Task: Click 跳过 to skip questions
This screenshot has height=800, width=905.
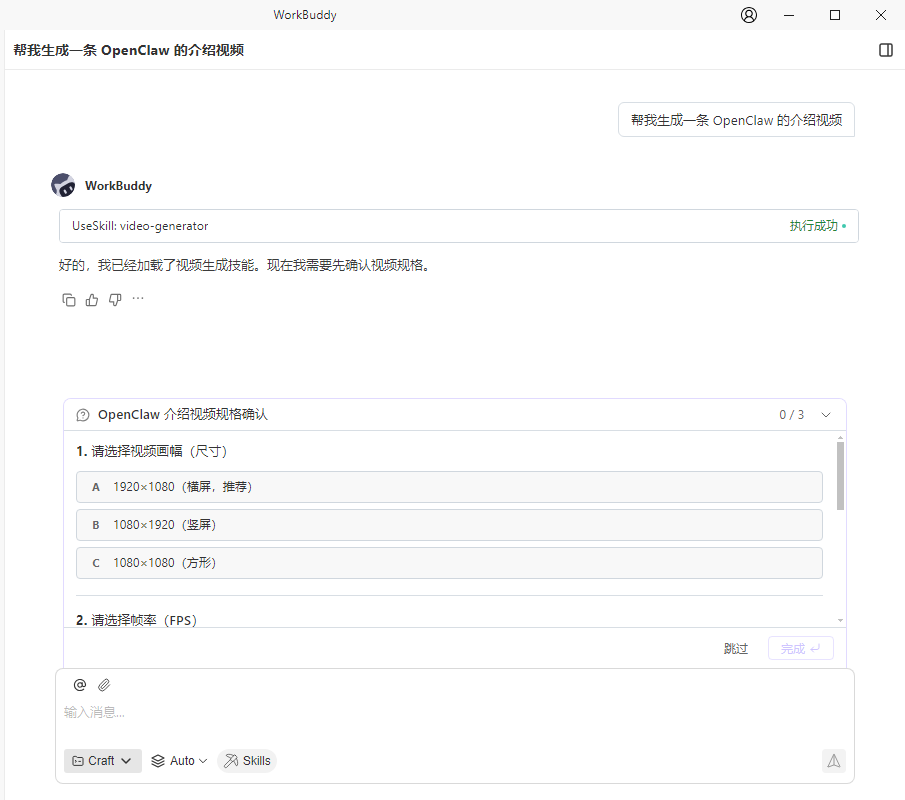Action: tap(735, 648)
